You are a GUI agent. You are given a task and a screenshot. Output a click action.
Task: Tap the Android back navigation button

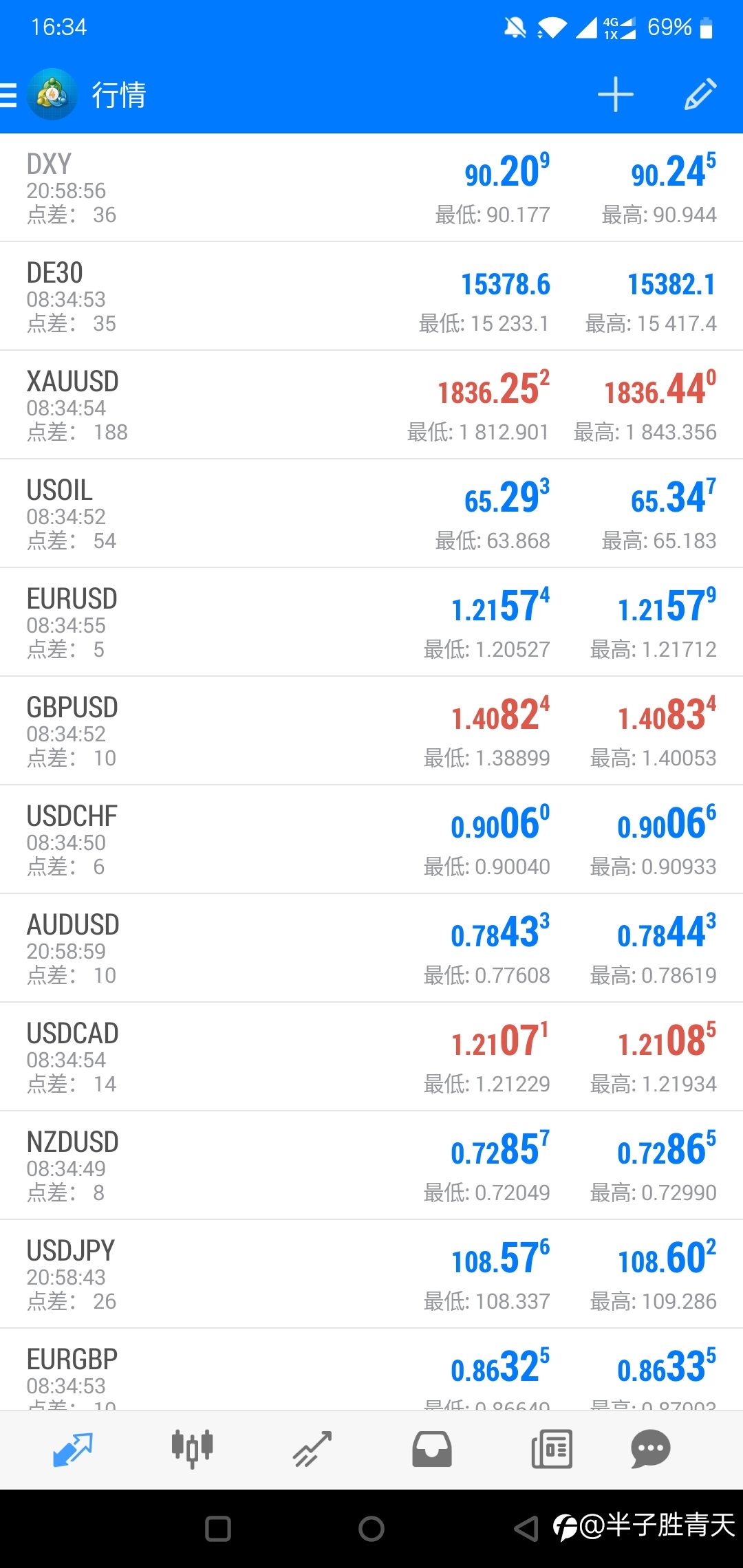click(x=526, y=1529)
